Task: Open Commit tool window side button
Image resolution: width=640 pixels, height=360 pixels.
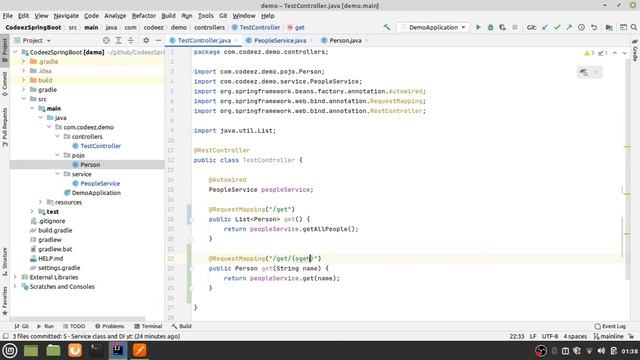Action: pyautogui.click(x=4, y=84)
